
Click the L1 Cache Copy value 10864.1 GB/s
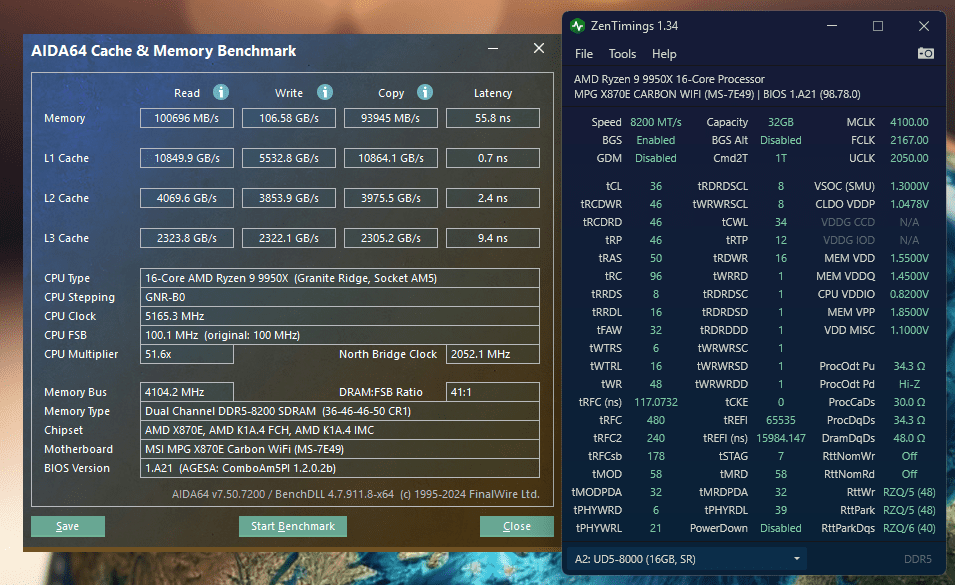390,158
